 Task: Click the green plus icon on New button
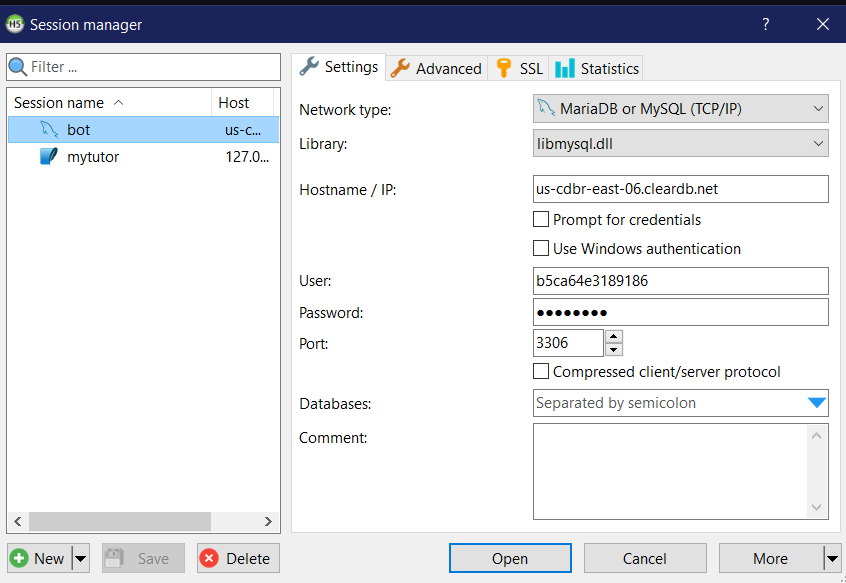coord(19,558)
